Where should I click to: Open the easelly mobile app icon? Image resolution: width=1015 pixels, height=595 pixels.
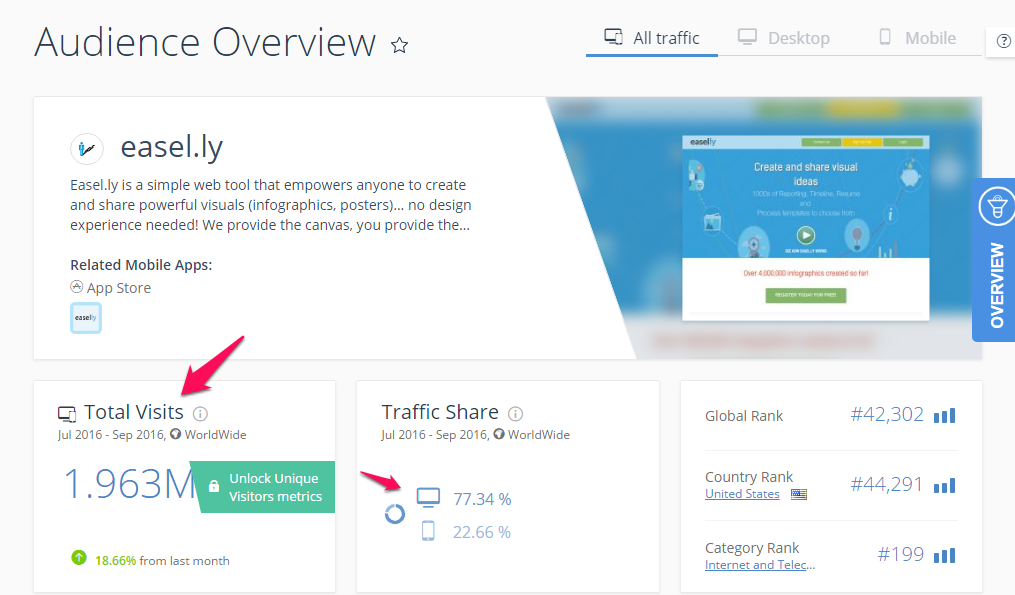click(86, 318)
